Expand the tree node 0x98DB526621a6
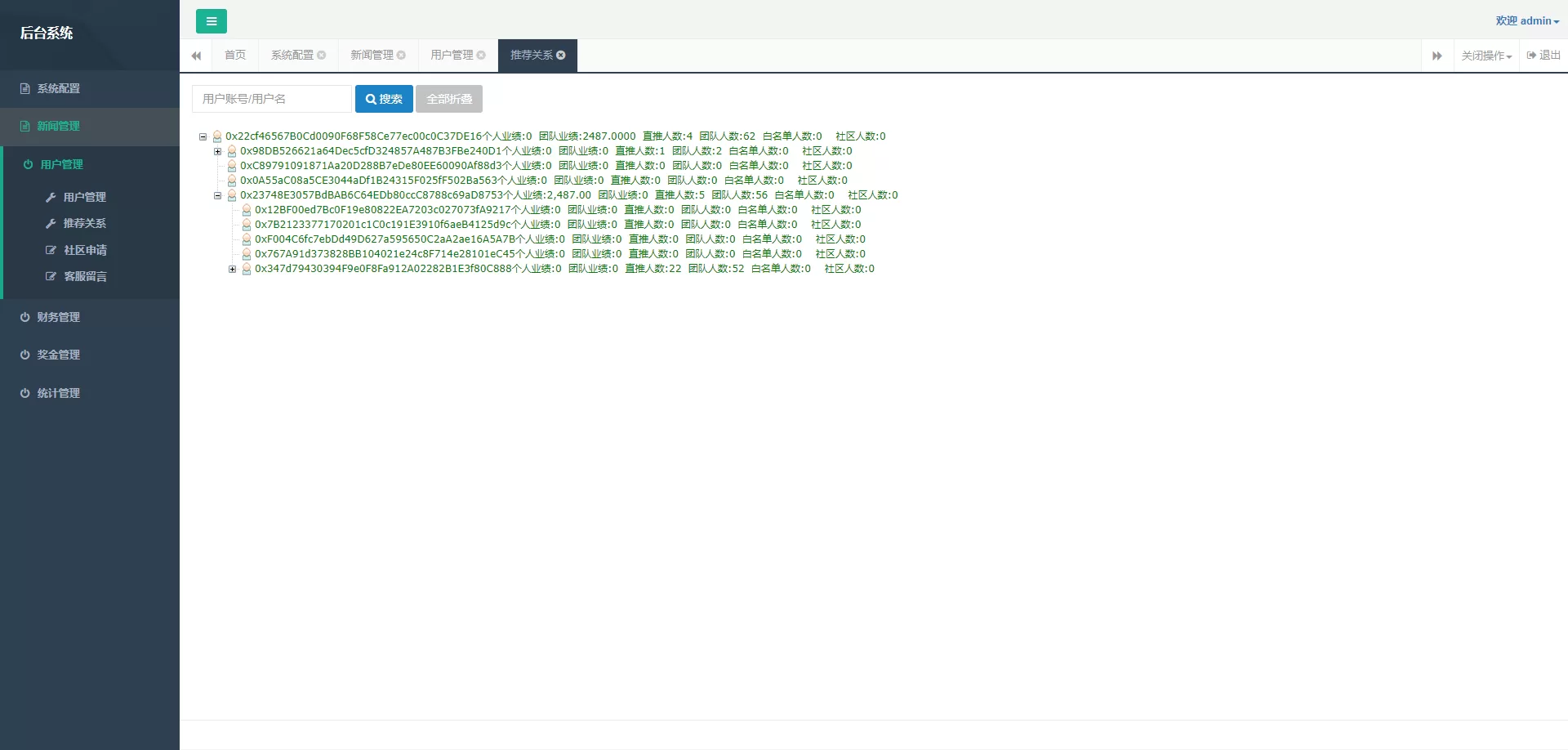 point(218,152)
